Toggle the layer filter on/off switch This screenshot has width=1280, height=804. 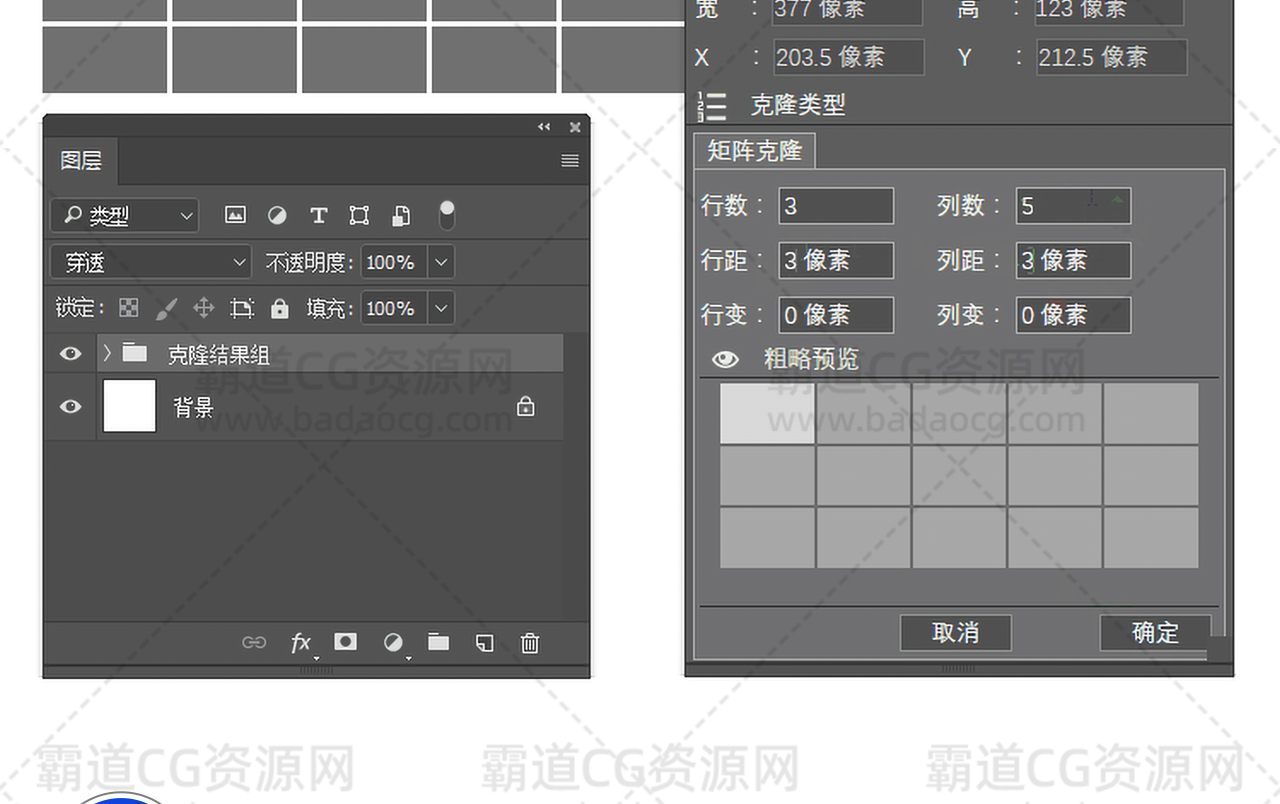446,214
